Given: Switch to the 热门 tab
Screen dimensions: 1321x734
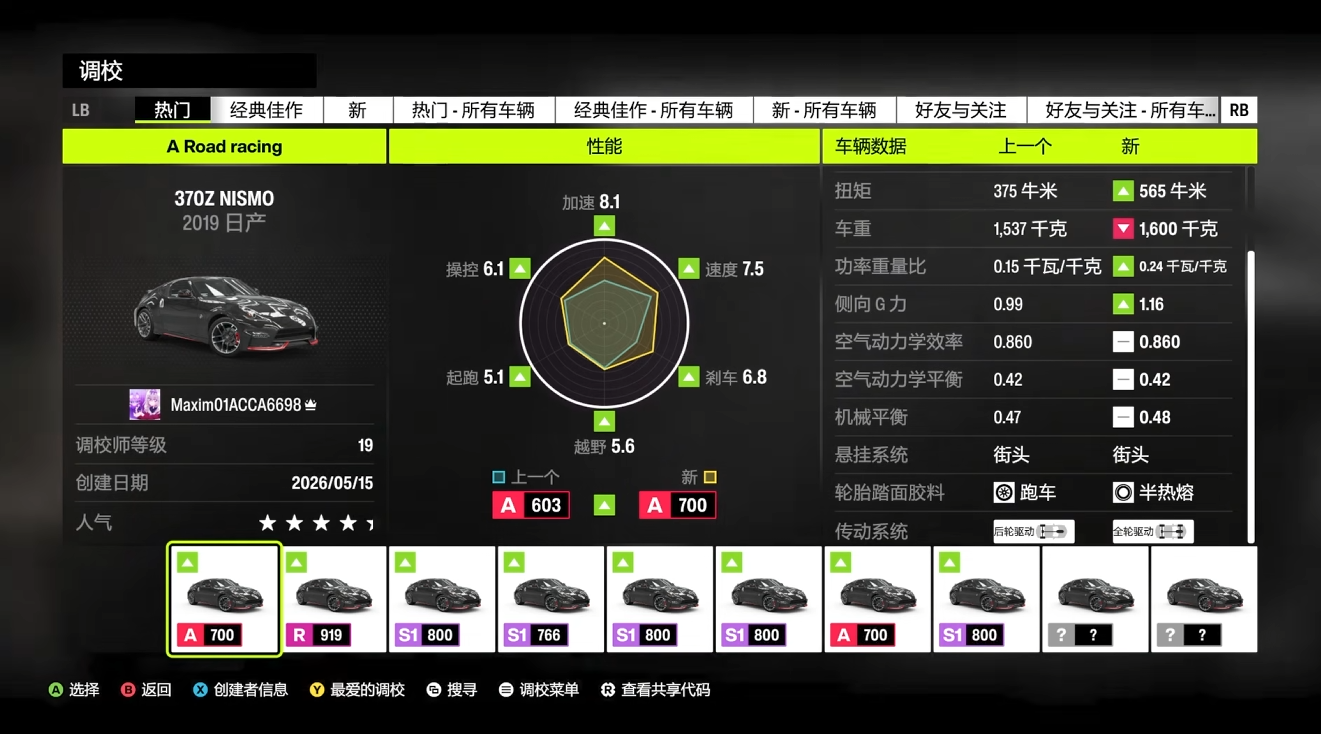Looking at the screenshot, I should pyautogui.click(x=173, y=110).
